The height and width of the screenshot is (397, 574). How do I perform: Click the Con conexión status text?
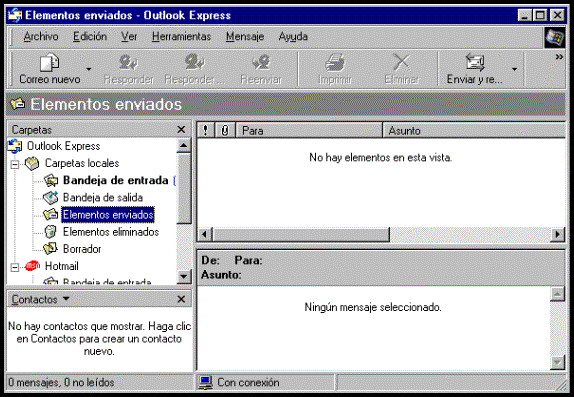(x=248, y=383)
